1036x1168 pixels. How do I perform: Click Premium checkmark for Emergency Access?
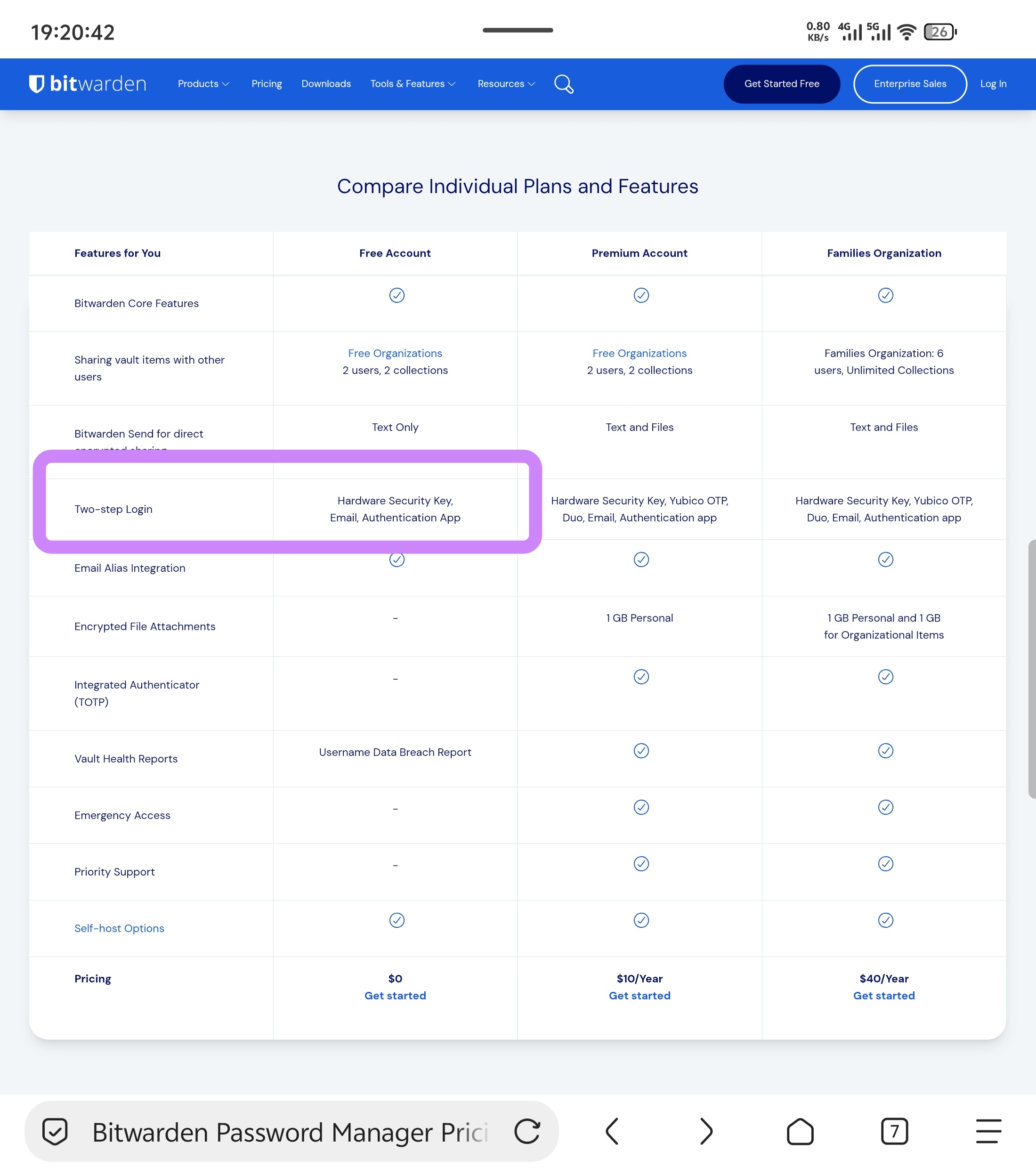[641, 807]
